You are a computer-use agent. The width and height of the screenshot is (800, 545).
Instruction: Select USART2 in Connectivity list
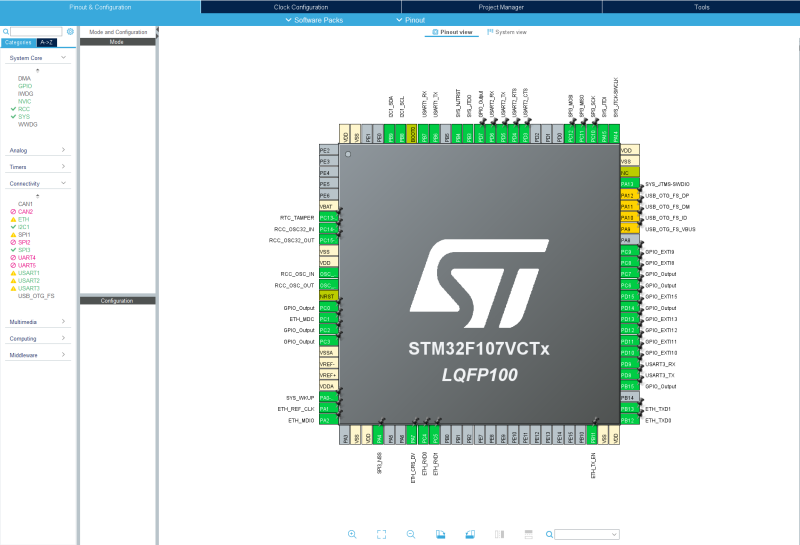(29, 281)
